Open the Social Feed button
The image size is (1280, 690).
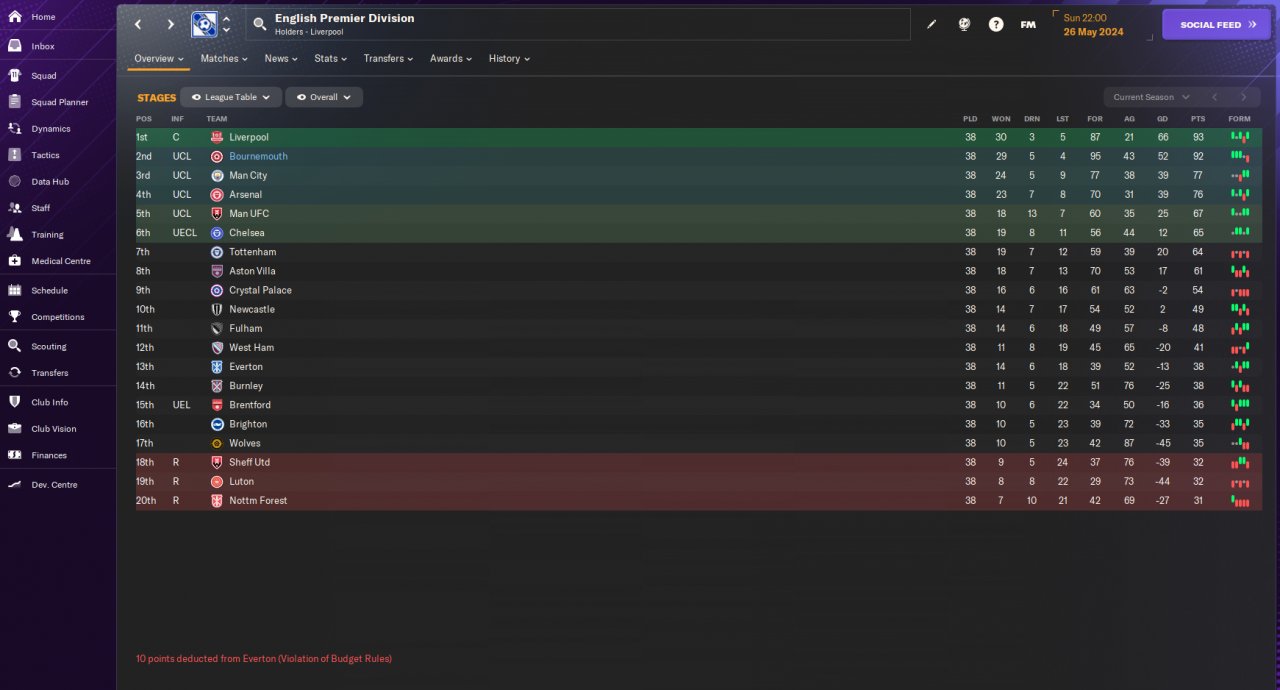(x=1215, y=24)
